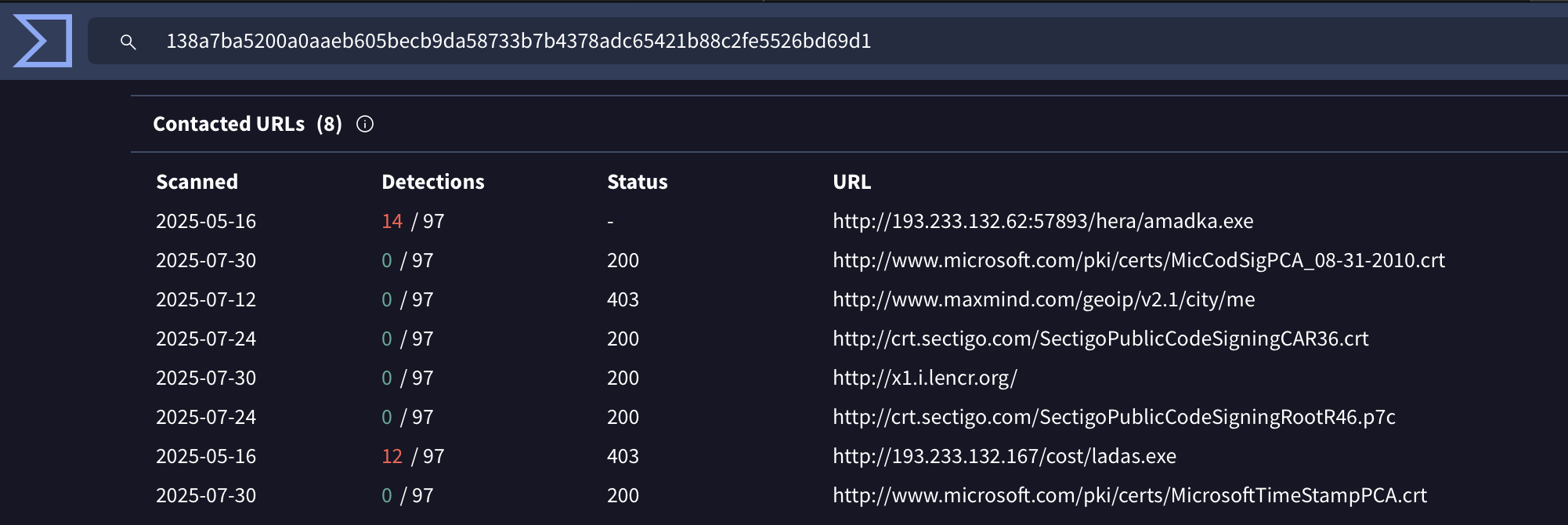Image resolution: width=1568 pixels, height=525 pixels.
Task: Open the maxmind.com geoip URL
Action: point(1044,299)
